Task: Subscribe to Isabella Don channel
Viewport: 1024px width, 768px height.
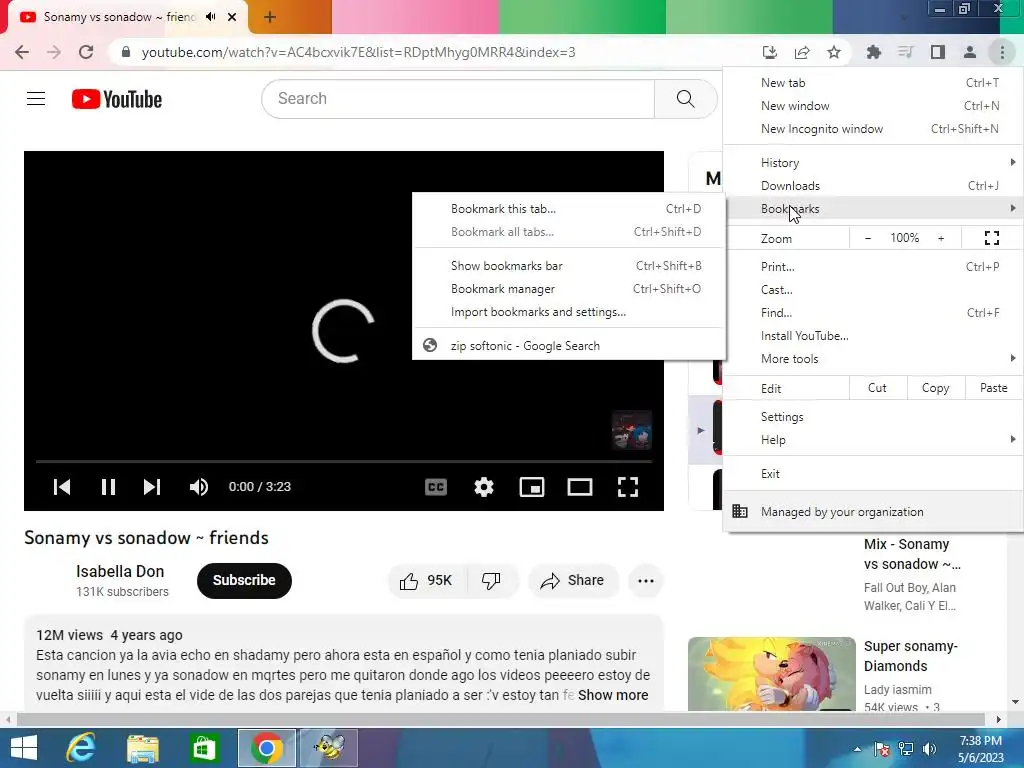Action: [x=244, y=581]
